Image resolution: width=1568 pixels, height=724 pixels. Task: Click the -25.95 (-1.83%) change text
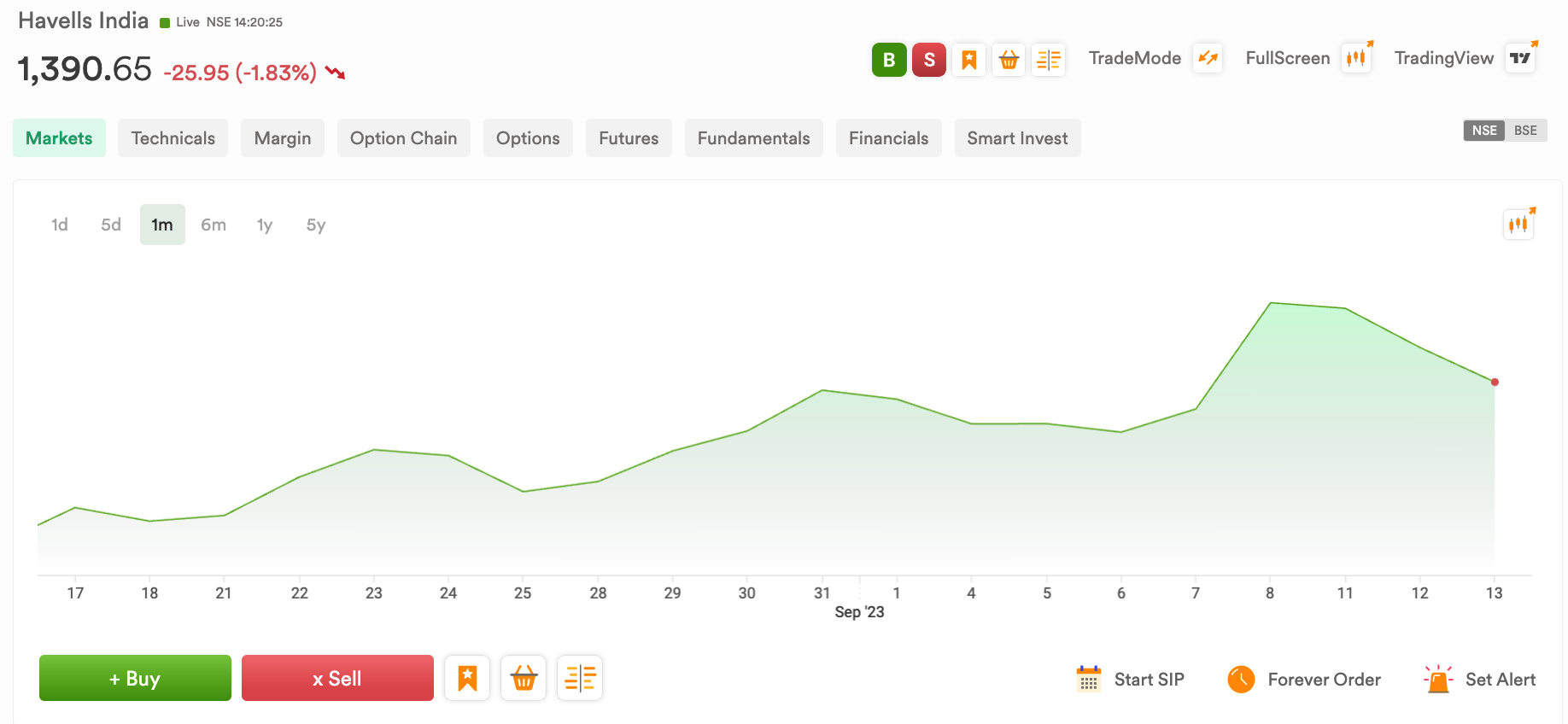coord(240,73)
